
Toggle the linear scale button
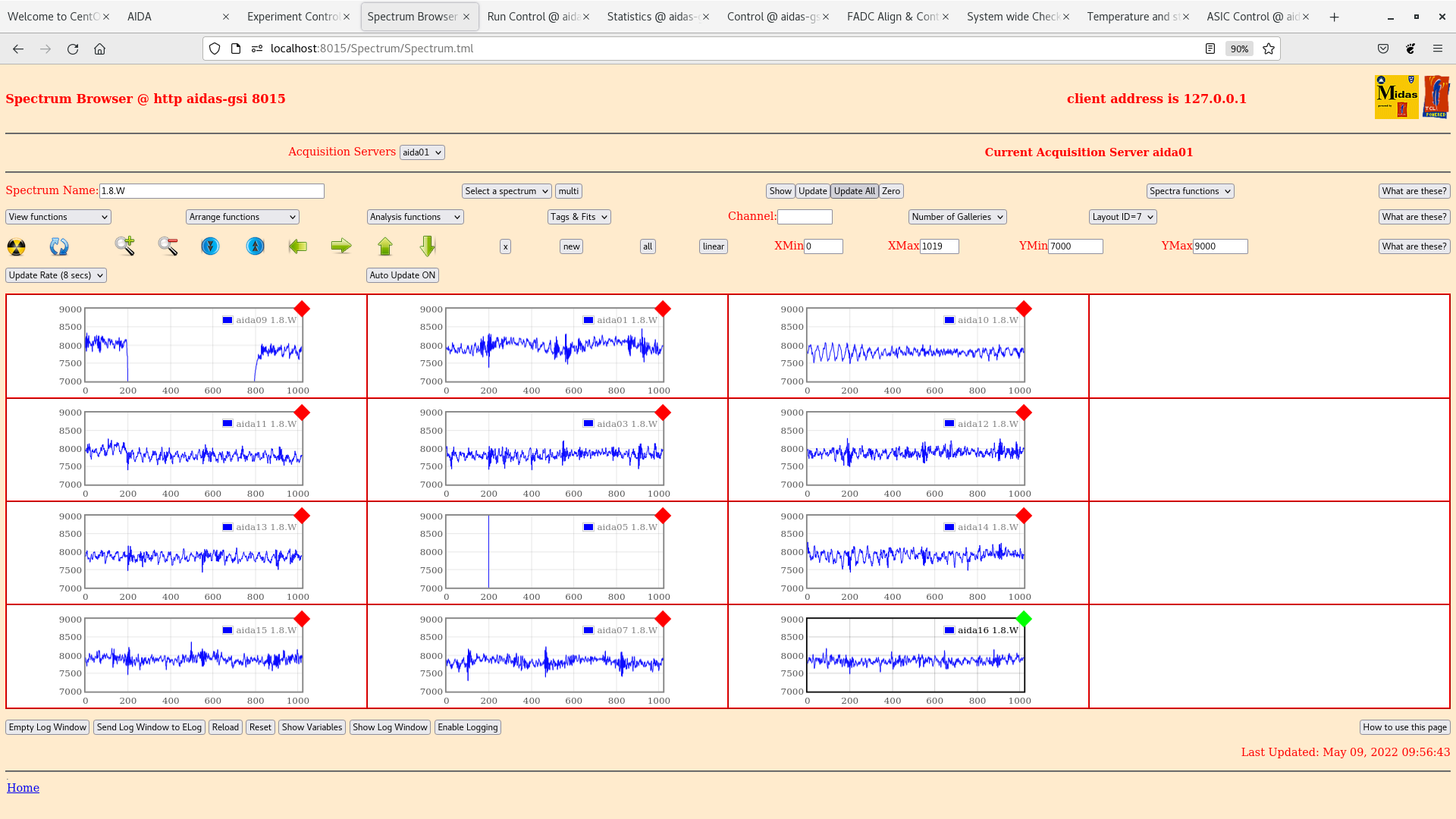[x=713, y=246]
